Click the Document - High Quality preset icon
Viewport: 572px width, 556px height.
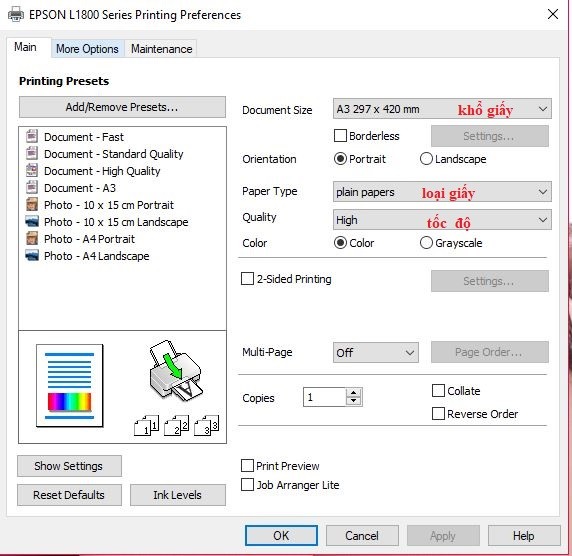pyautogui.click(x=32, y=170)
